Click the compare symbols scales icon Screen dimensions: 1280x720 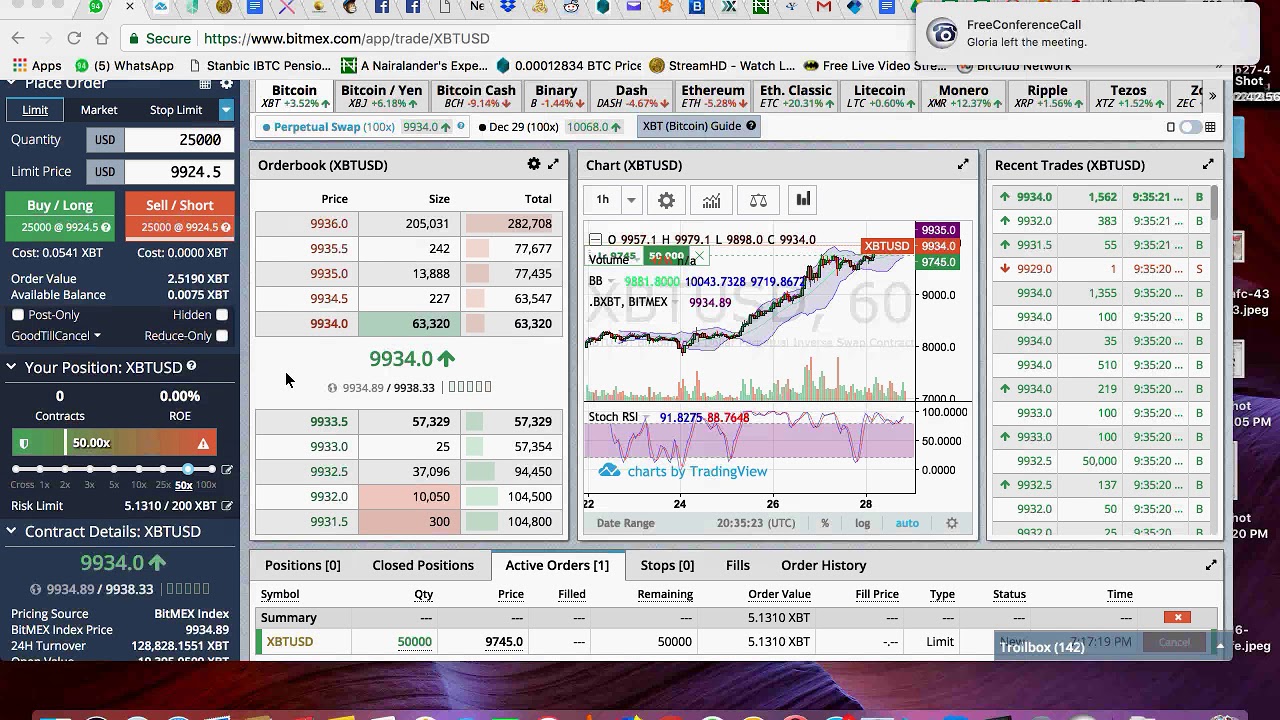click(x=758, y=200)
